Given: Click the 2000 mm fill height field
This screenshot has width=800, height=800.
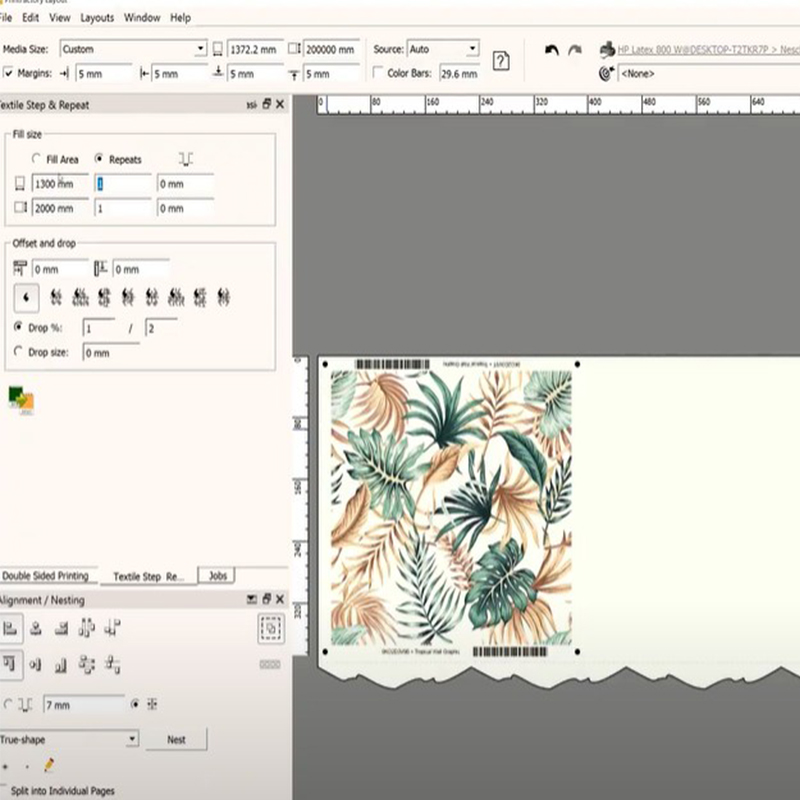Looking at the screenshot, I should click(x=60, y=208).
